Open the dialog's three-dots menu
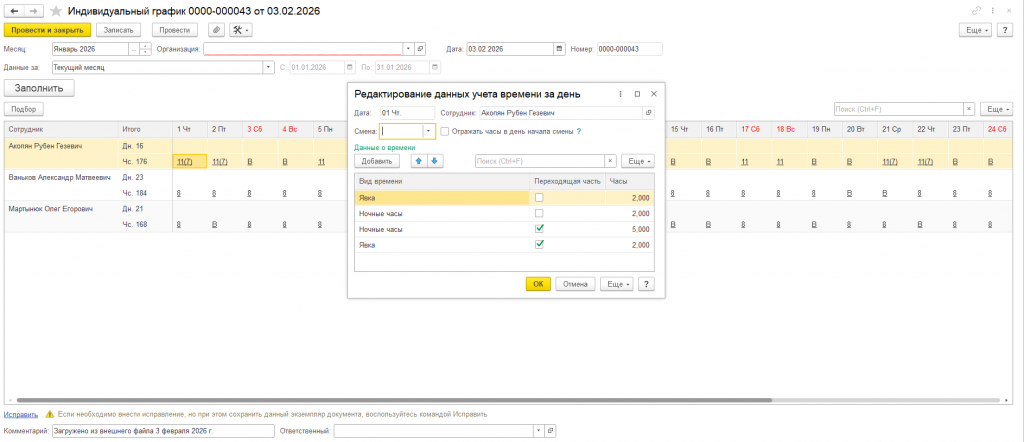Viewport: 1024px width, 442px height. (x=621, y=94)
